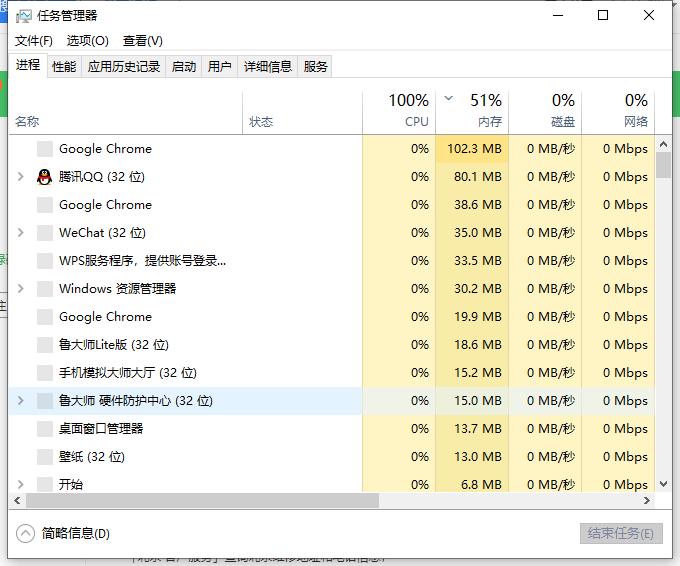680x566 pixels.
Task: Click the Task Manager title bar icon
Action: [x=23, y=16]
